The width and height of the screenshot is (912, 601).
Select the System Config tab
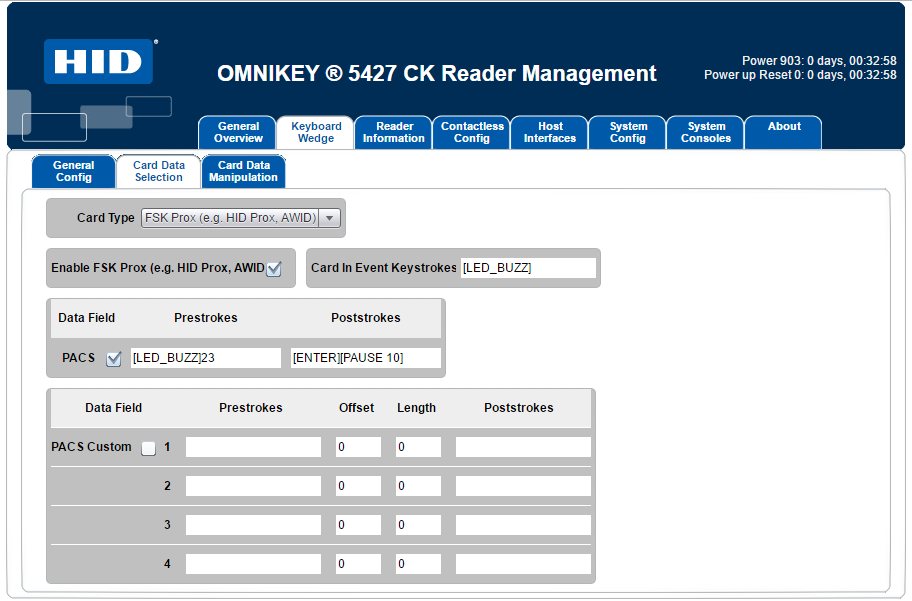(628, 133)
